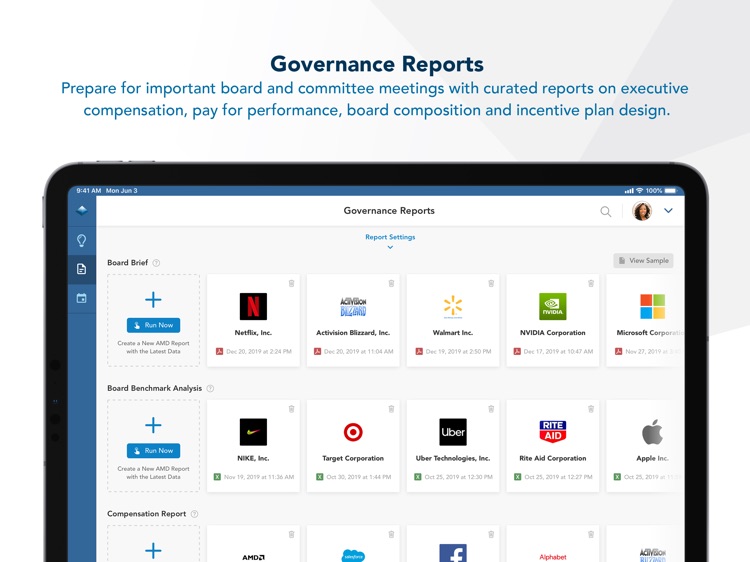
Task: Open the Netflix, Inc. report card
Action: click(254, 320)
